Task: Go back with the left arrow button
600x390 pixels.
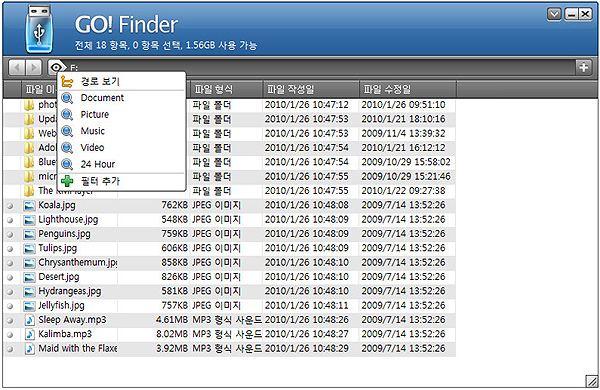Action: (x=17, y=68)
